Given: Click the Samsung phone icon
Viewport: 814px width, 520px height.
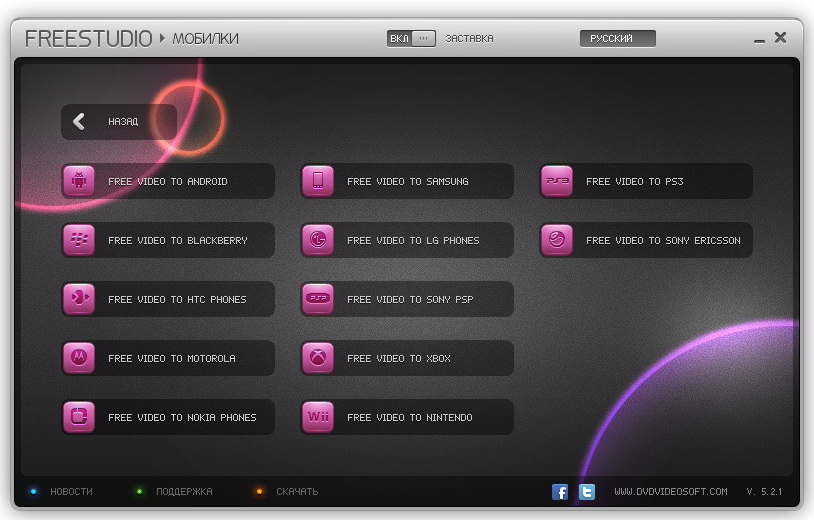Looking at the screenshot, I should pyautogui.click(x=318, y=181).
